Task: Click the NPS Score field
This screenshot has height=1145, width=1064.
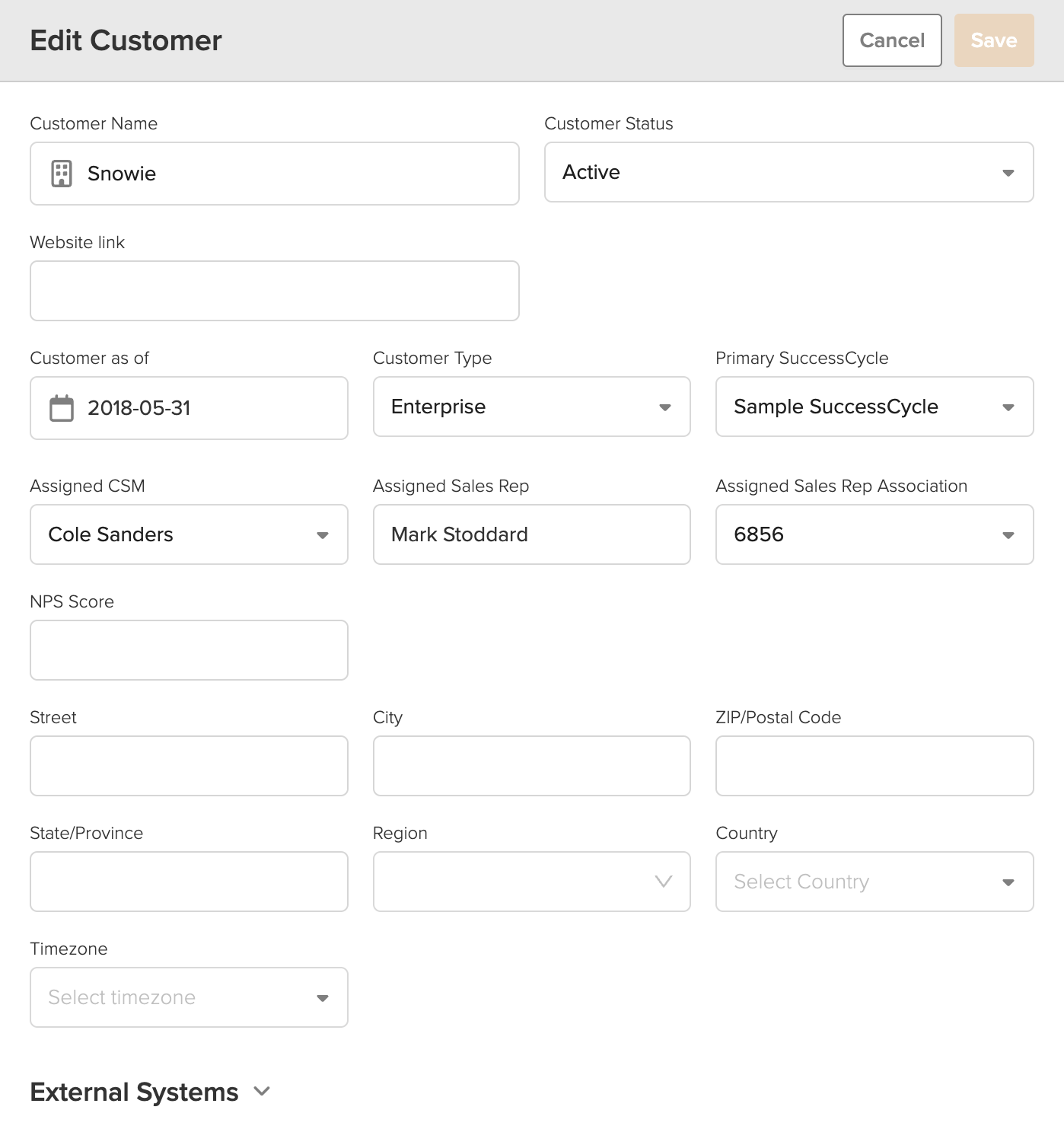Action: click(189, 650)
